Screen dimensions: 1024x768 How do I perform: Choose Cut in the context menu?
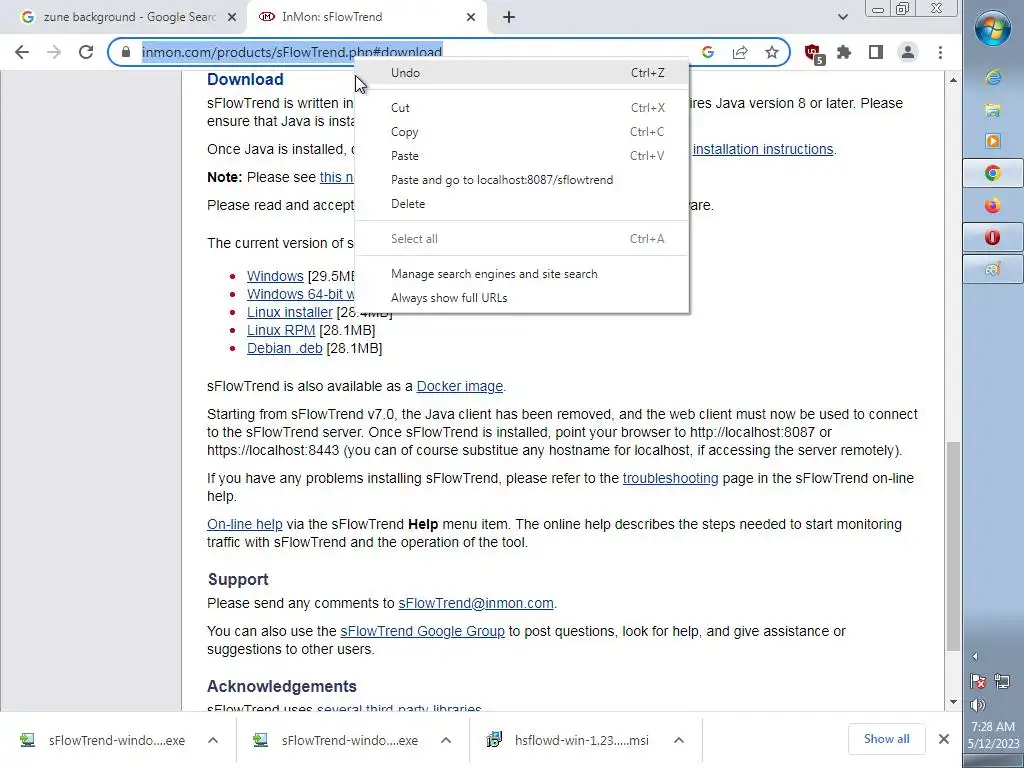[522, 108]
